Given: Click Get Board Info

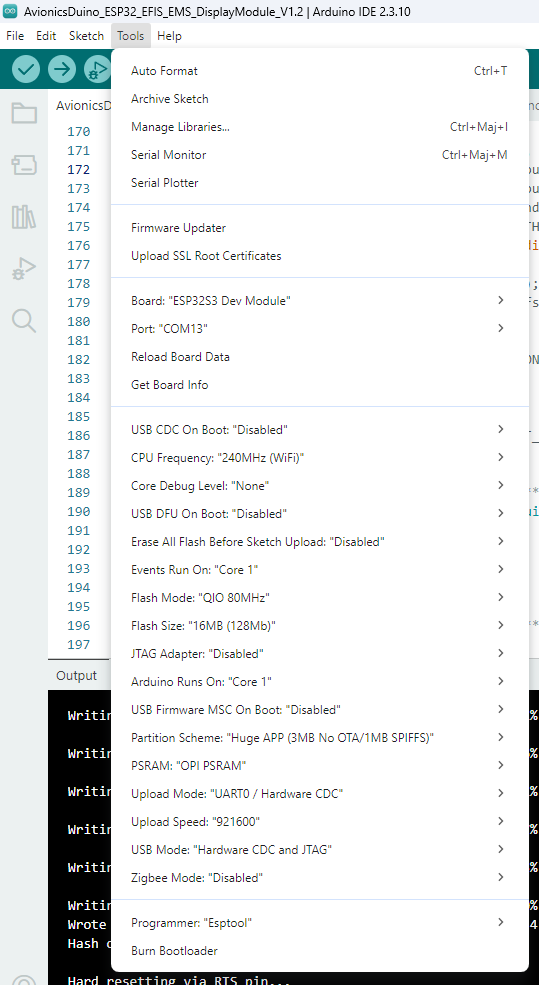Looking at the screenshot, I should click(320, 384).
